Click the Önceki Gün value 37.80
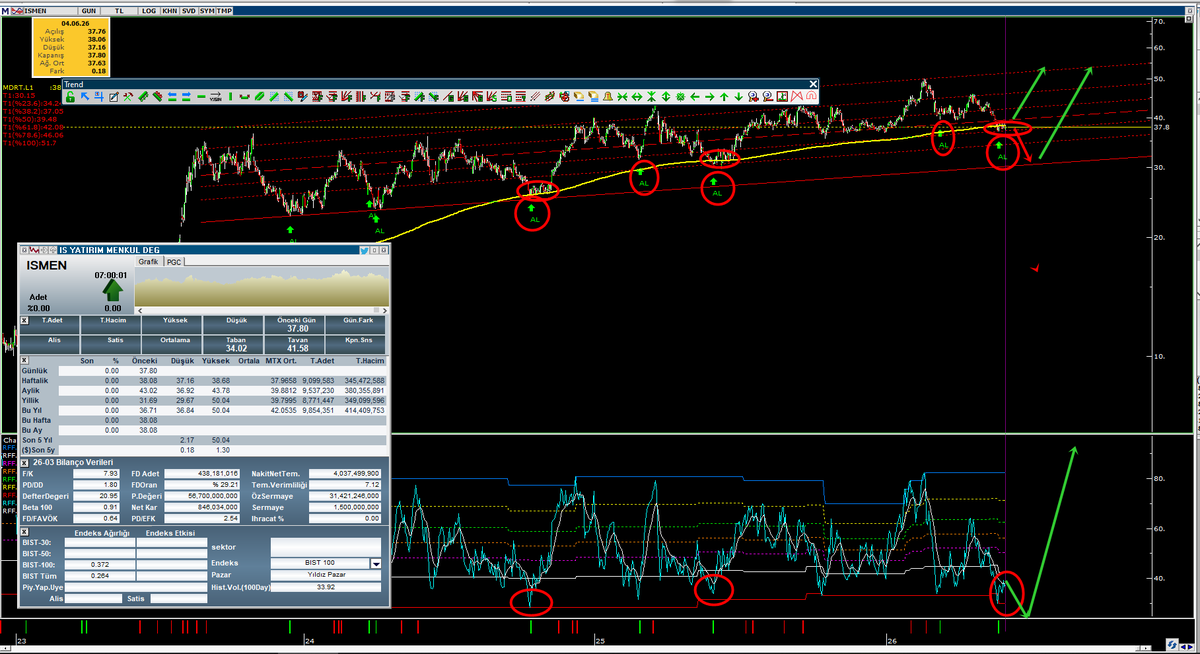Image resolution: width=1200 pixels, height=654 pixels. [x=297, y=328]
